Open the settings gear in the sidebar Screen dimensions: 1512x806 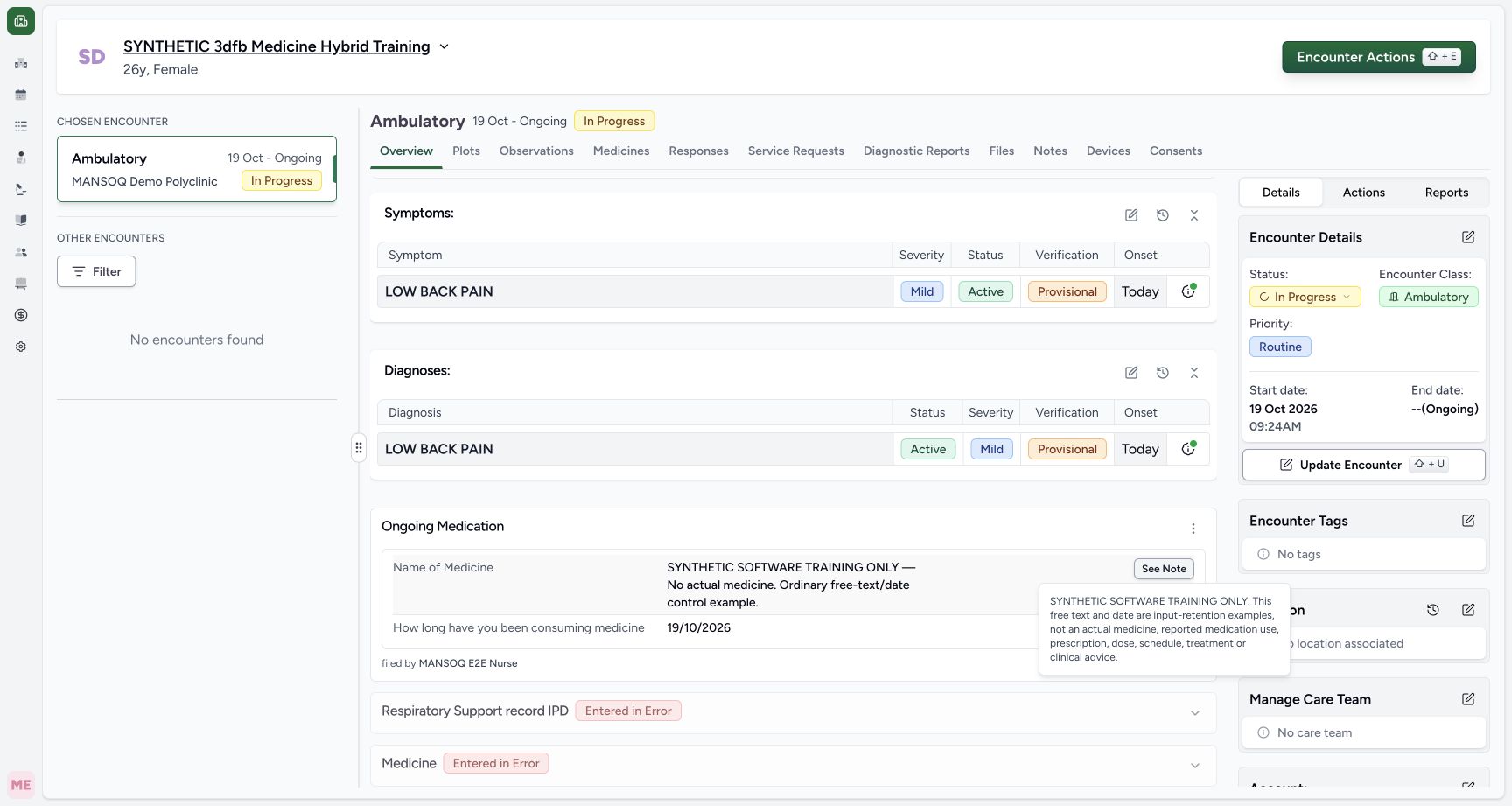coord(21,347)
